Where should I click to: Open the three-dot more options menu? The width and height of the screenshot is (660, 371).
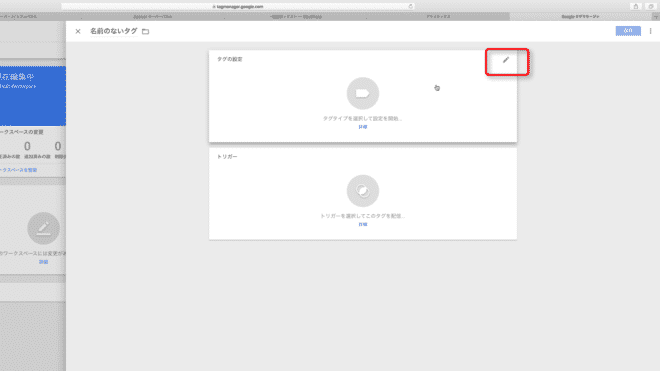[x=650, y=31]
